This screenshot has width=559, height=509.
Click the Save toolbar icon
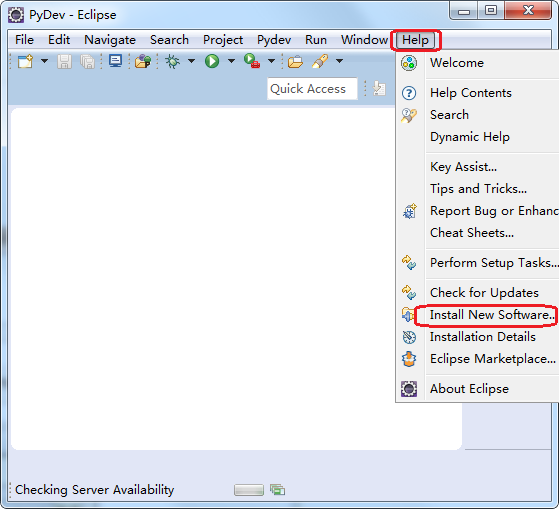click(x=65, y=62)
